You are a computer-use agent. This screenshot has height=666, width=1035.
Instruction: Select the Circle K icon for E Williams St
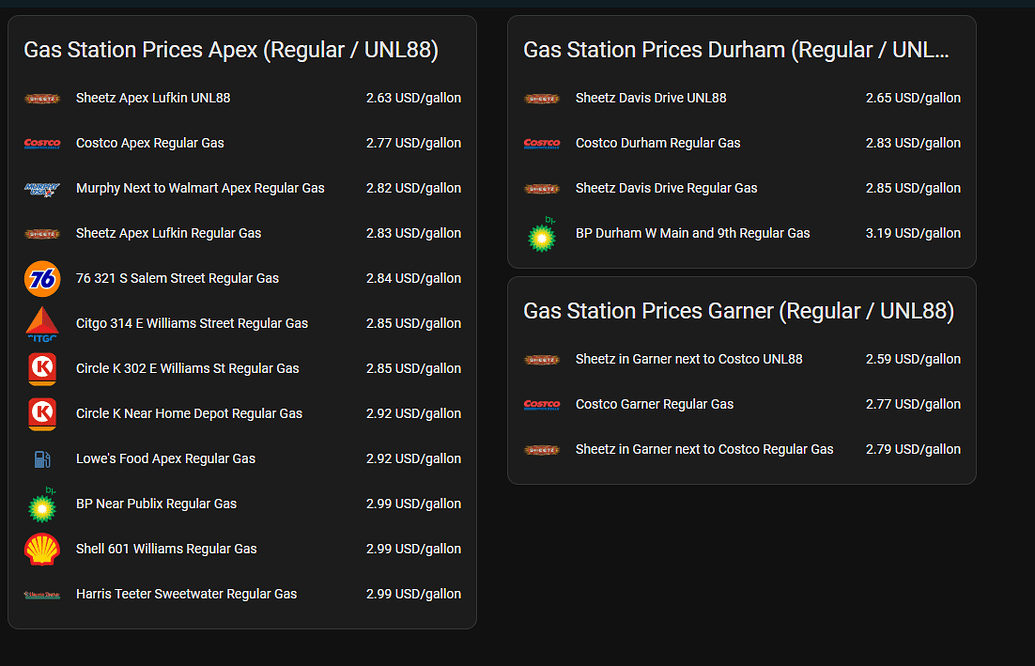(41, 368)
